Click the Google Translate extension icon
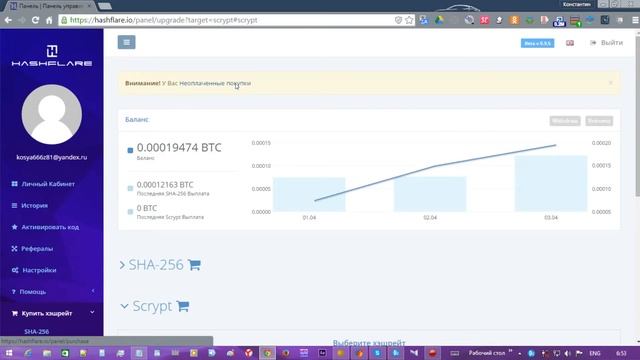The width and height of the screenshot is (640, 360). click(424, 20)
